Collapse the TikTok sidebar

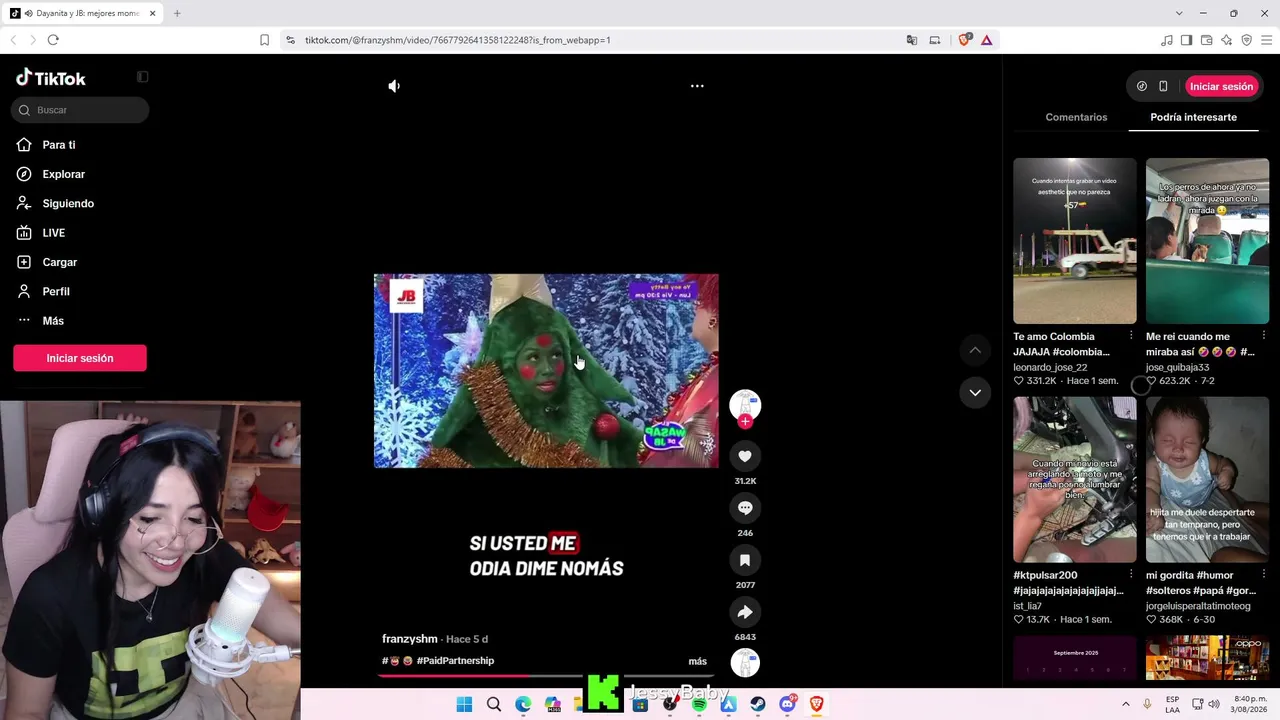142,77
